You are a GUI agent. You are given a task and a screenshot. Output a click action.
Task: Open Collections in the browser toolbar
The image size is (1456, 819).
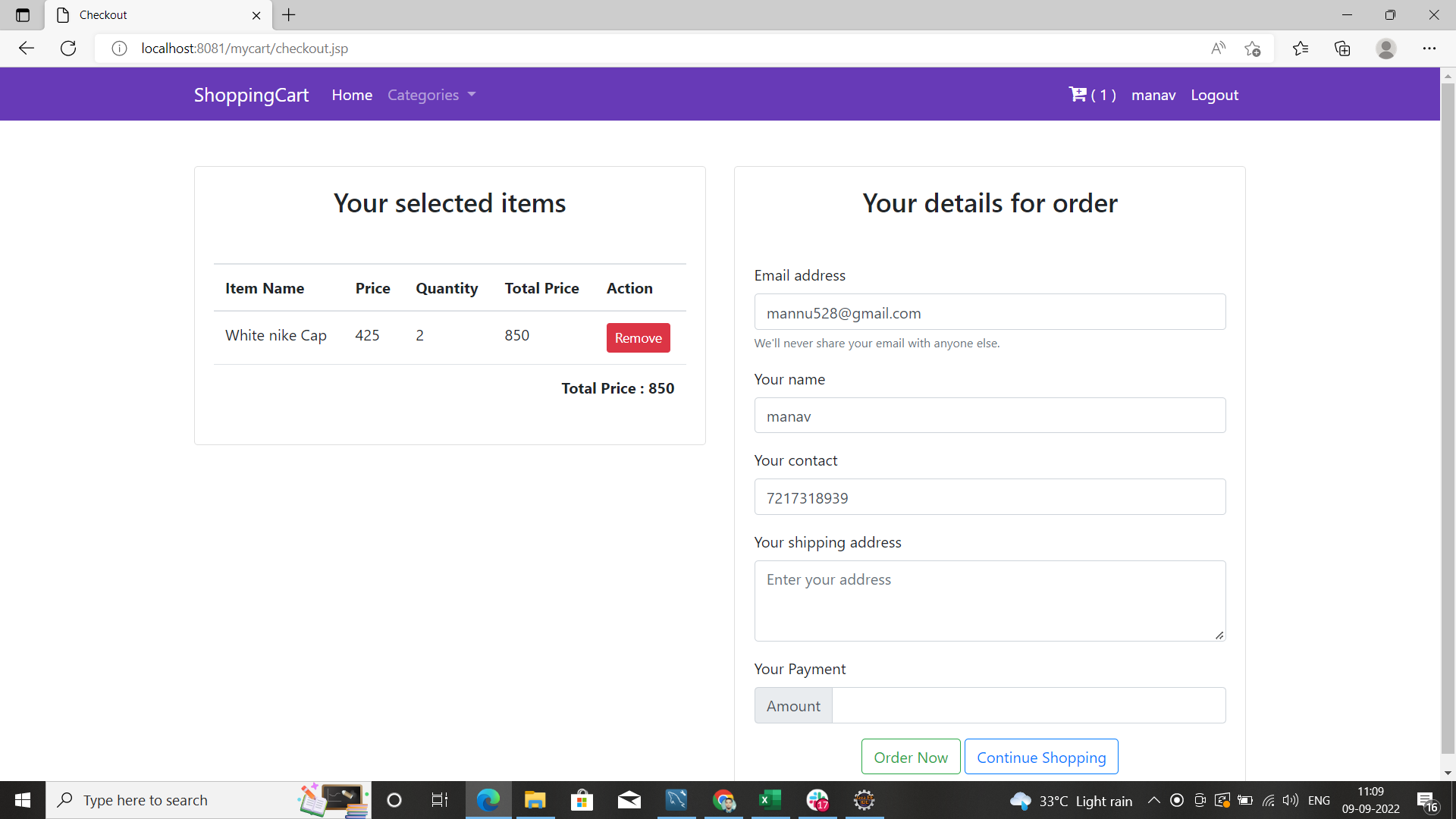pos(1342,48)
